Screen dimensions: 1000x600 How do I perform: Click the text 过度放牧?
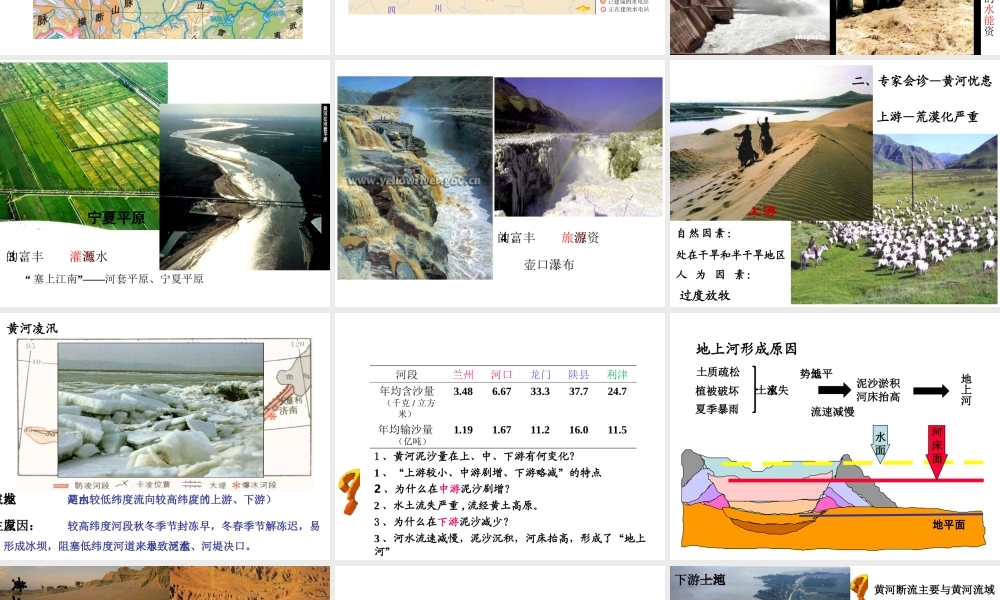tap(705, 295)
